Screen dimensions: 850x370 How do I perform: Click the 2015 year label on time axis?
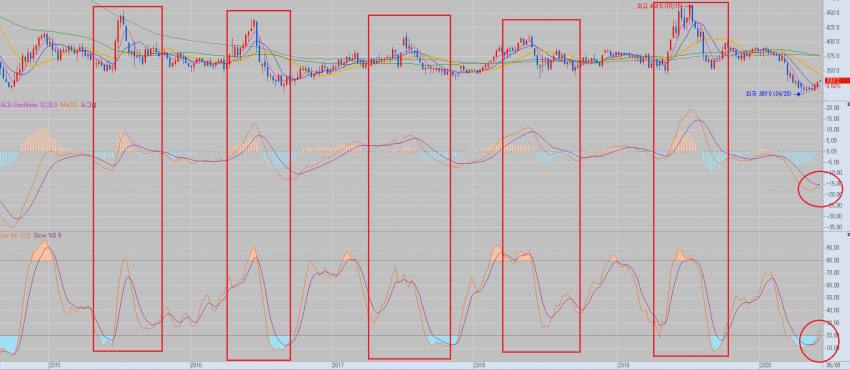click(x=54, y=365)
